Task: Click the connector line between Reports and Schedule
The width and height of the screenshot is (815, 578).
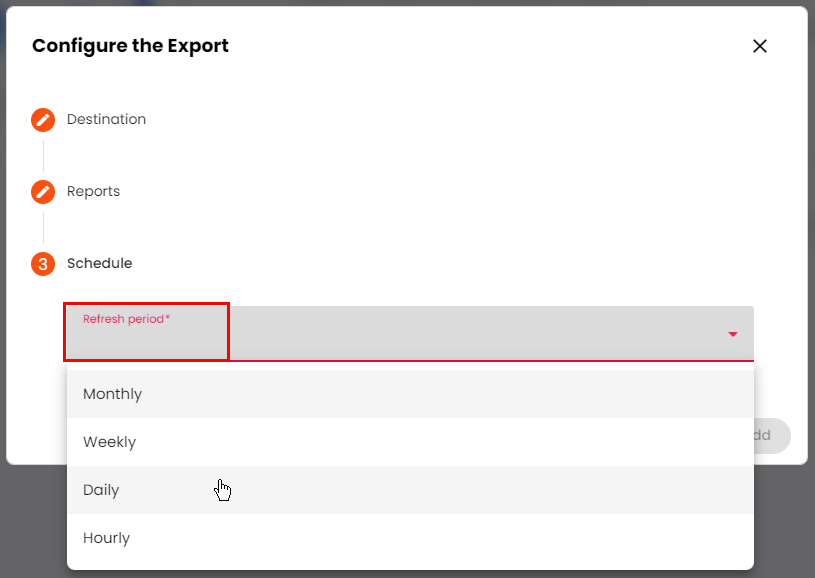Action: click(x=43, y=228)
